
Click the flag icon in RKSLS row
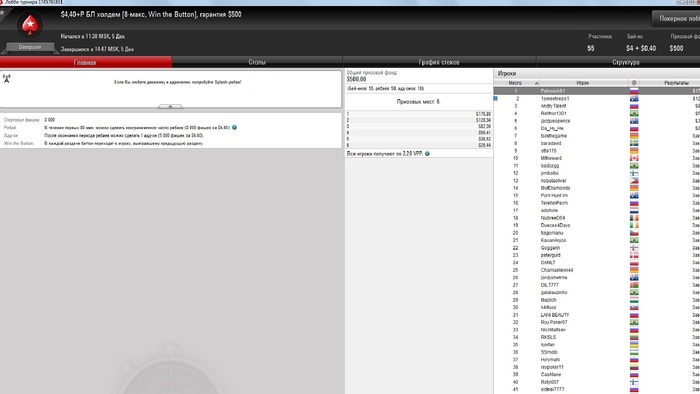pos(633,337)
